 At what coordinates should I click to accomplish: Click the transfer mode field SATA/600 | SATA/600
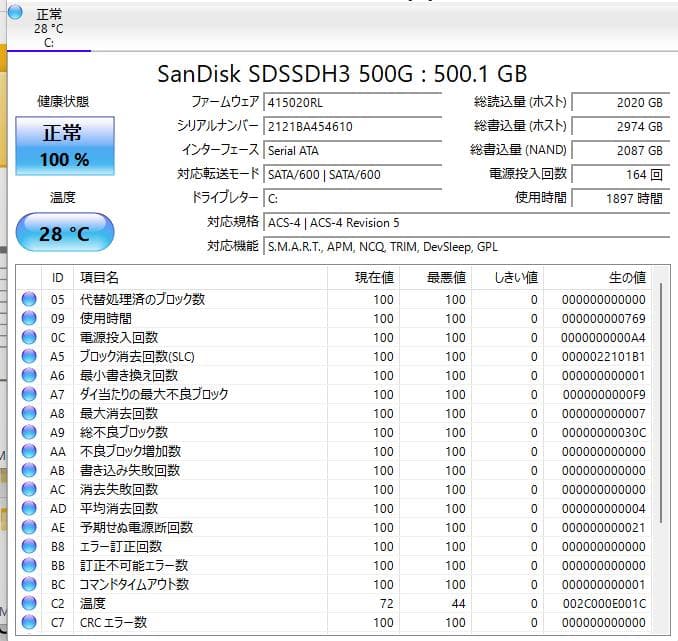coord(352,175)
